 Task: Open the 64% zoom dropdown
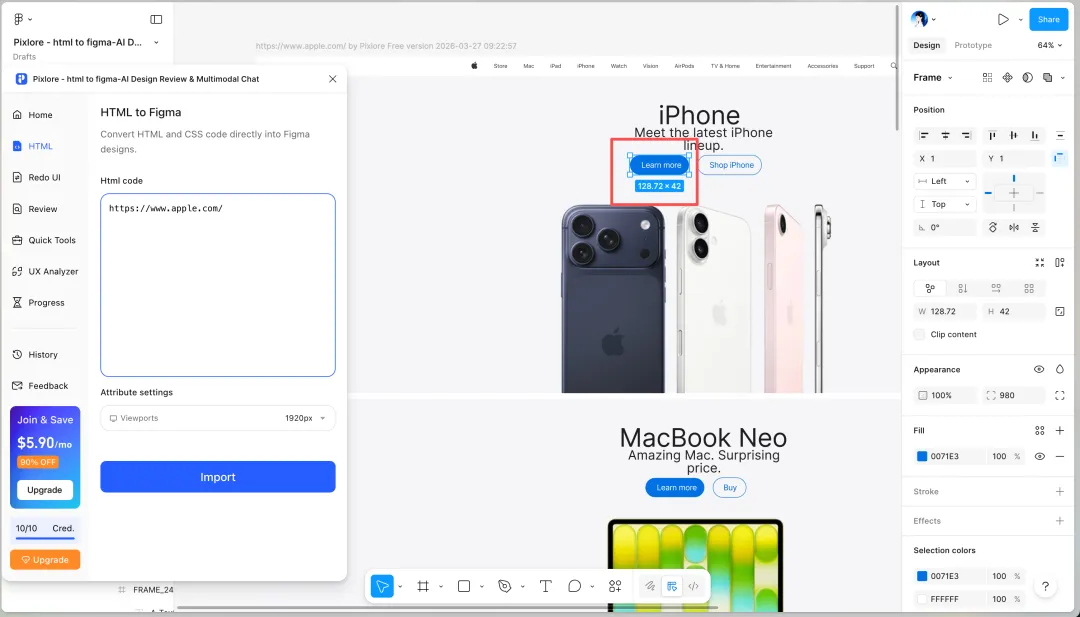[1050, 45]
